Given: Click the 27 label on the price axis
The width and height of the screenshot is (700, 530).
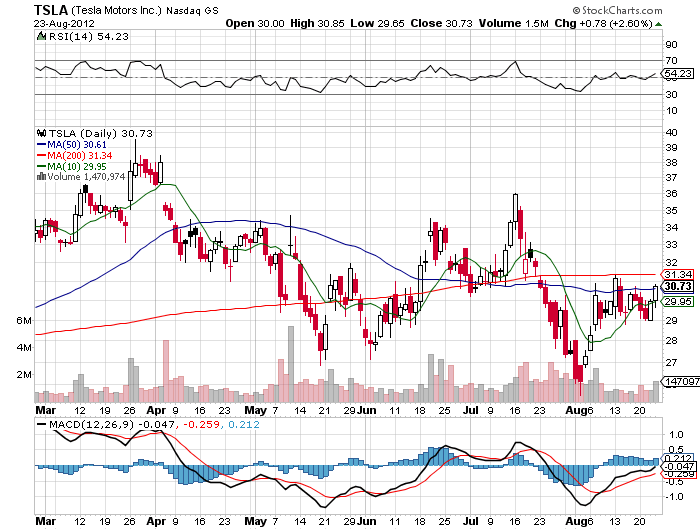Looking at the screenshot, I should [x=671, y=362].
